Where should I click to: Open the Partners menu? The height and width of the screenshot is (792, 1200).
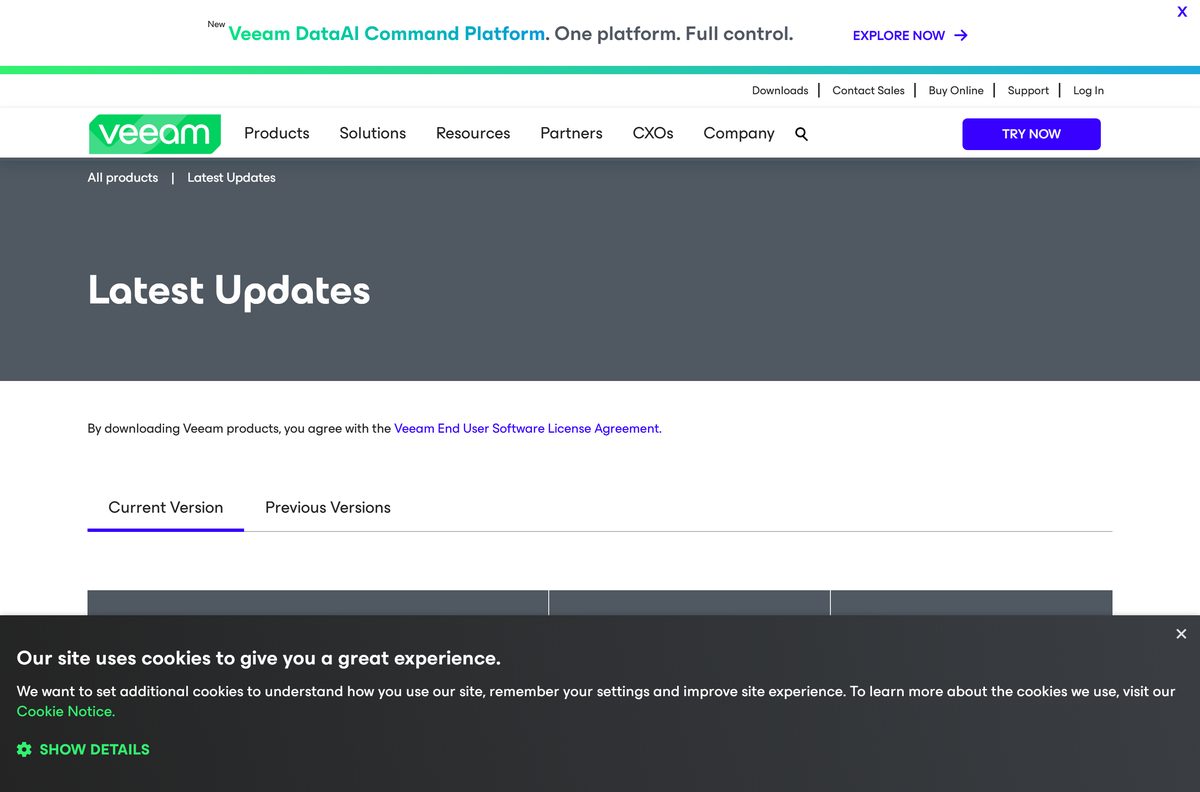pos(571,133)
